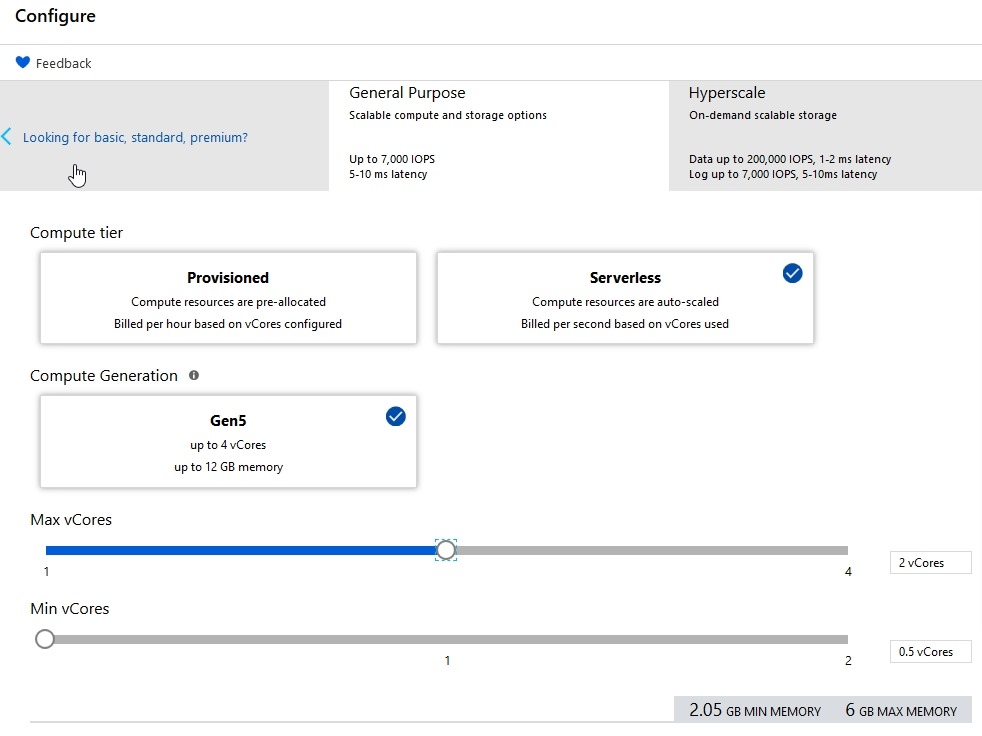This screenshot has width=982, height=736.
Task: Click the info icon next to Compute Generation
Action: pyautogui.click(x=194, y=376)
